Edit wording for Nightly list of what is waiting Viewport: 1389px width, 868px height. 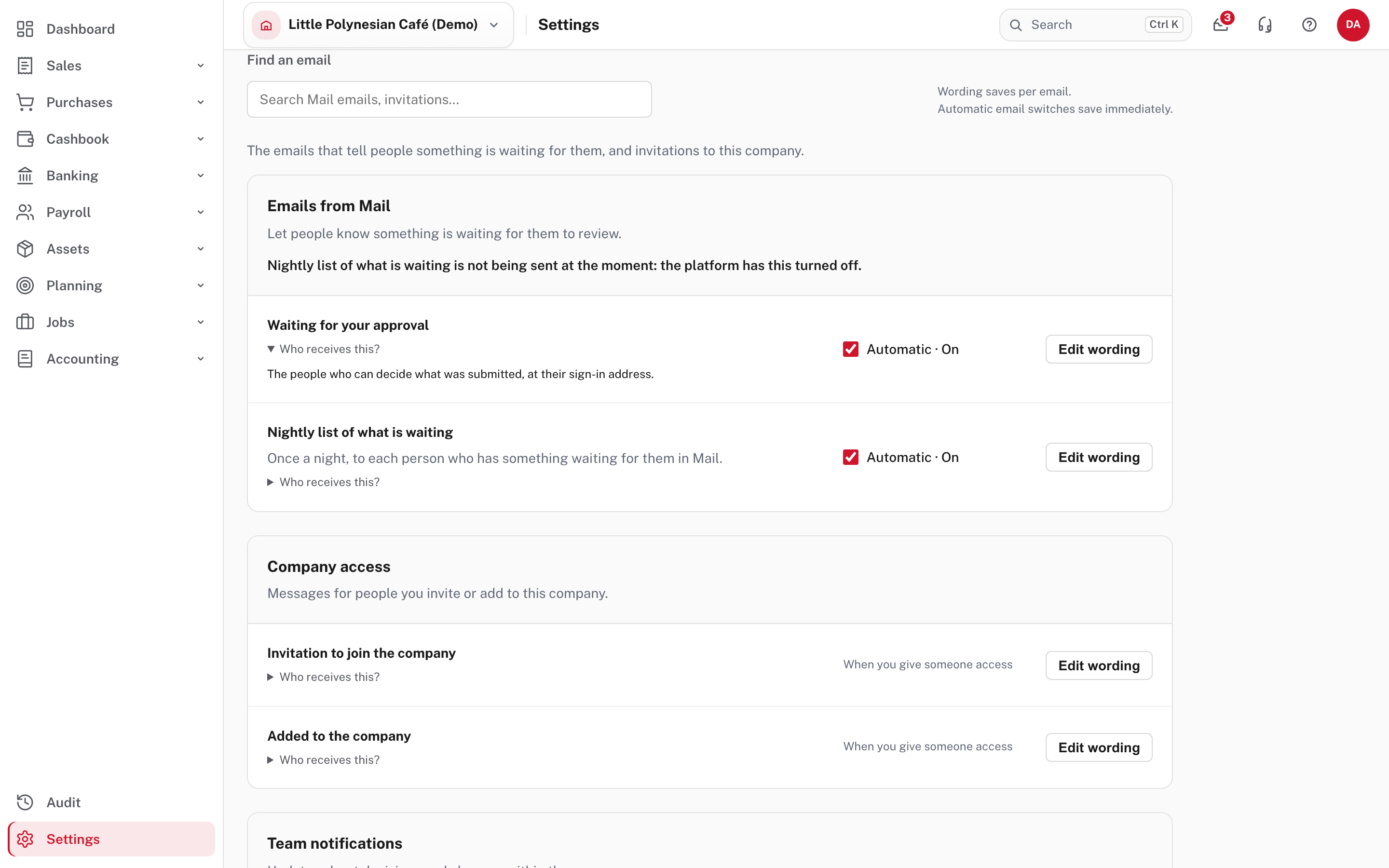pyautogui.click(x=1099, y=457)
